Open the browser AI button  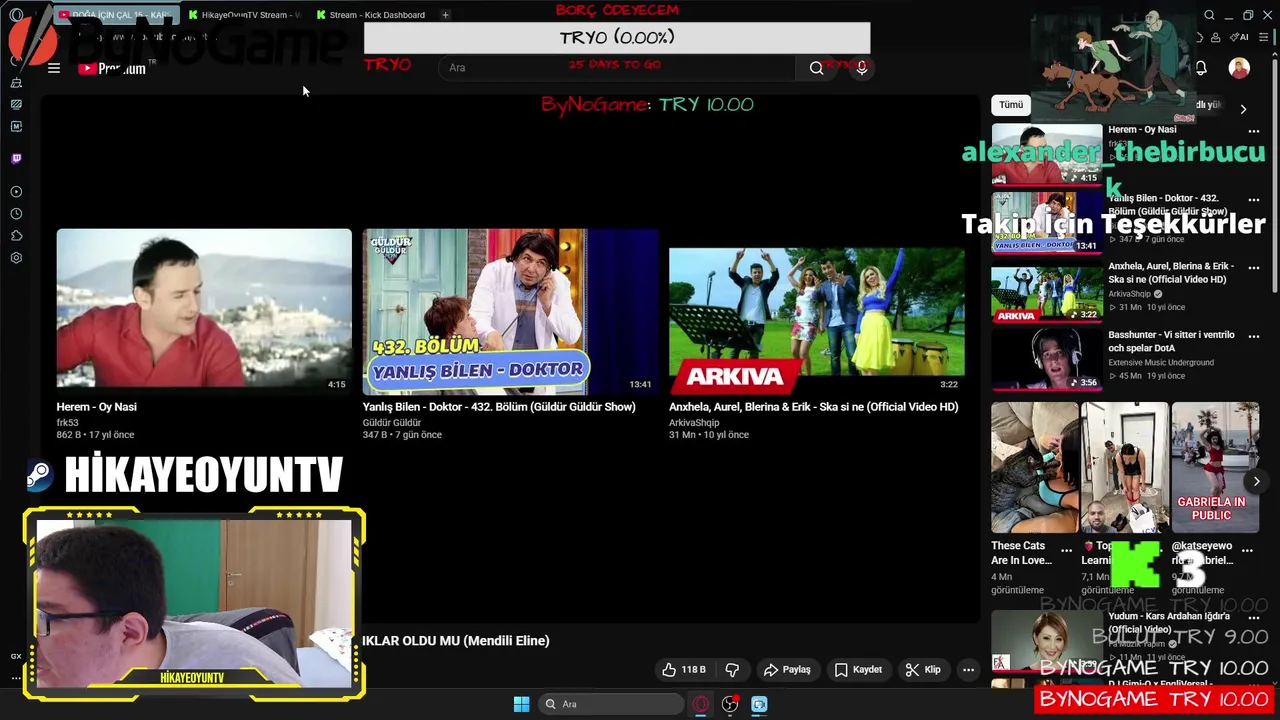(x=1240, y=37)
